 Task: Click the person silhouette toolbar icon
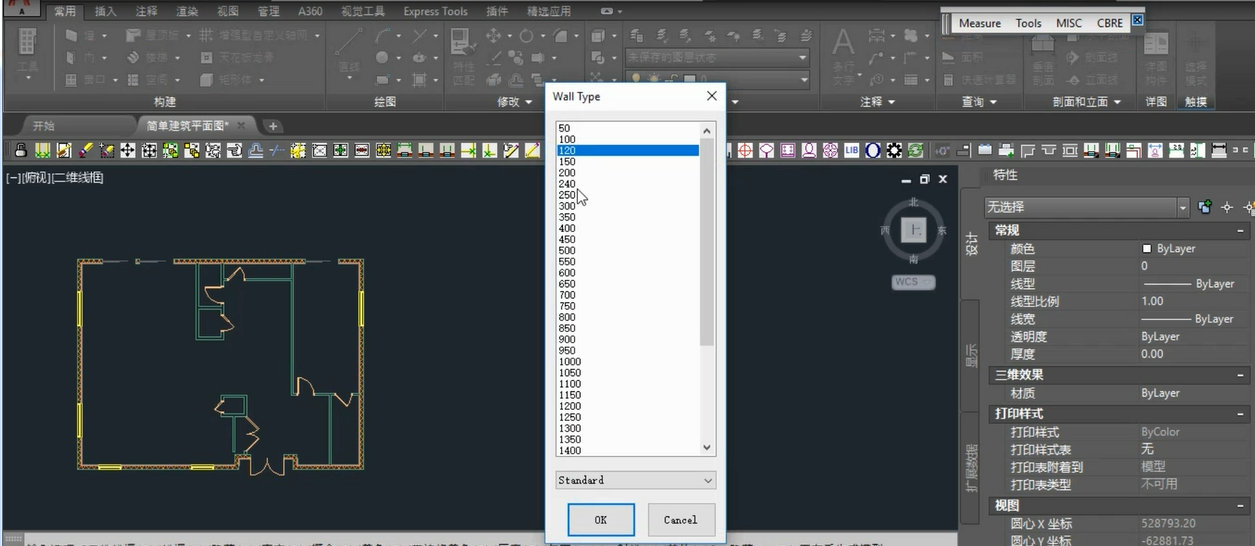[809, 151]
